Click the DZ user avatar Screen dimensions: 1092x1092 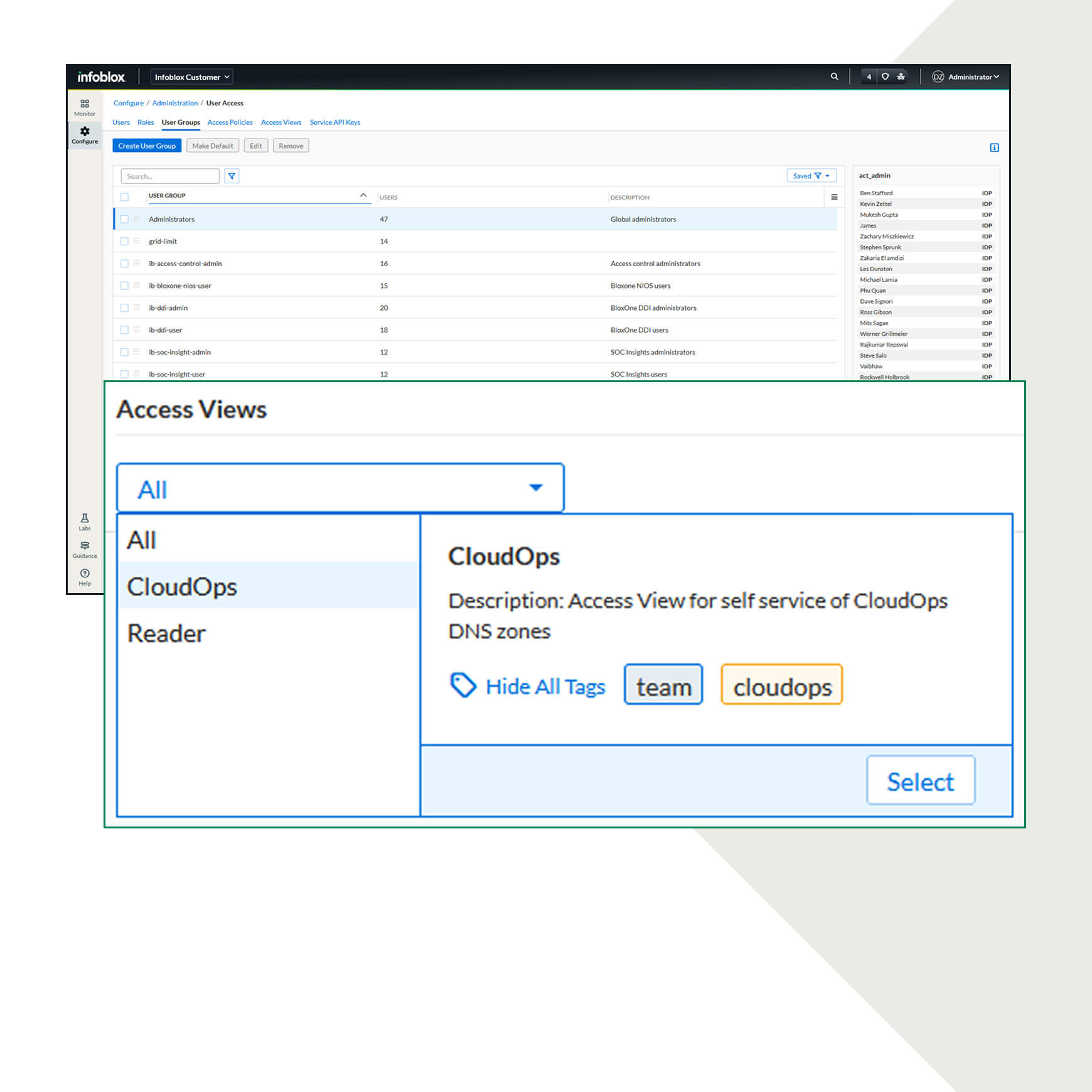click(x=938, y=77)
